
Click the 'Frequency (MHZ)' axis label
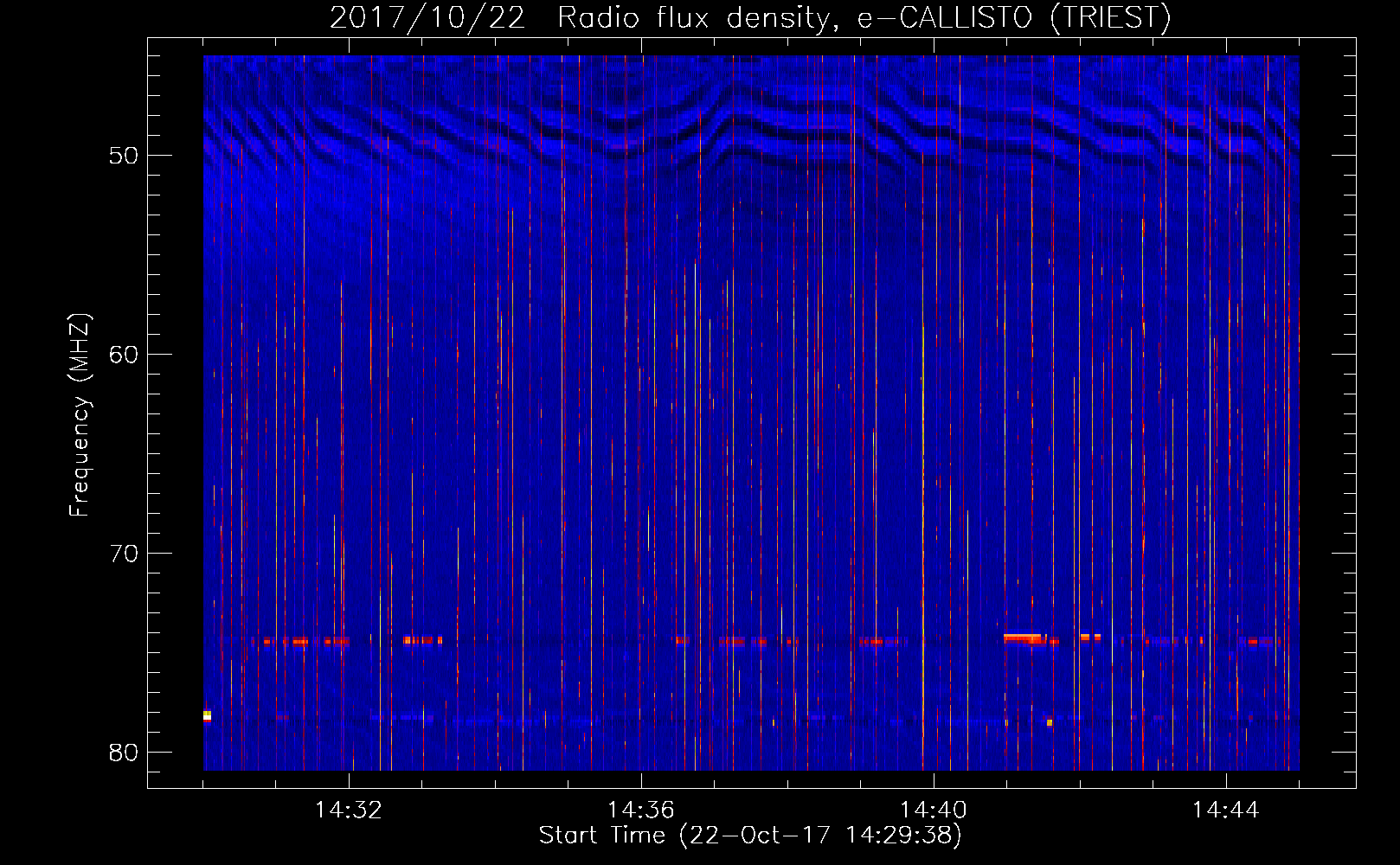point(80,415)
